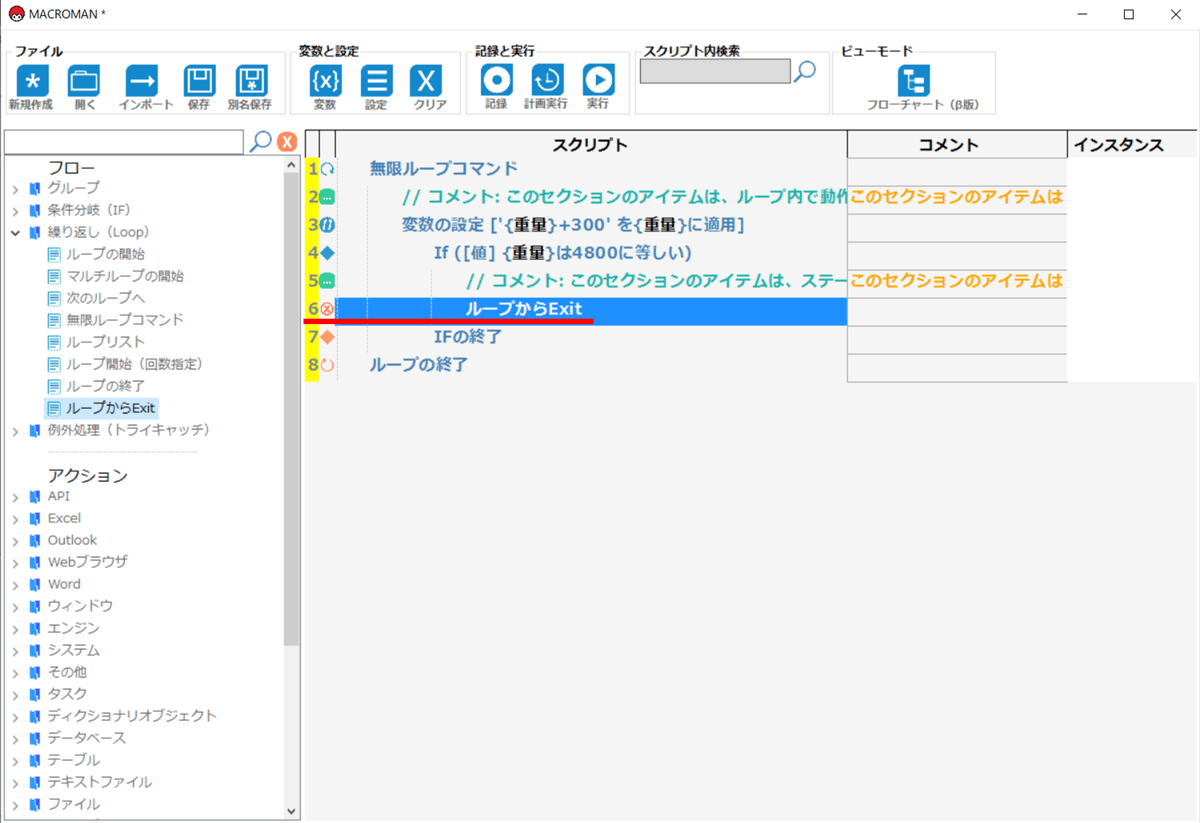The height and width of the screenshot is (823, 1200).
Task: Save the script using 保存 icon
Action: click(199, 82)
